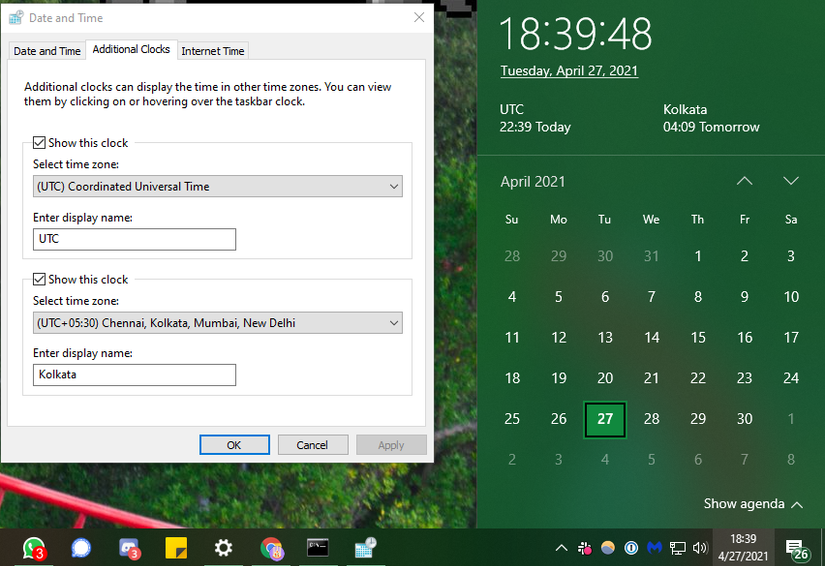825x566 pixels.
Task: Uncheck Show this clock for Kolkata
Action: coord(40,280)
